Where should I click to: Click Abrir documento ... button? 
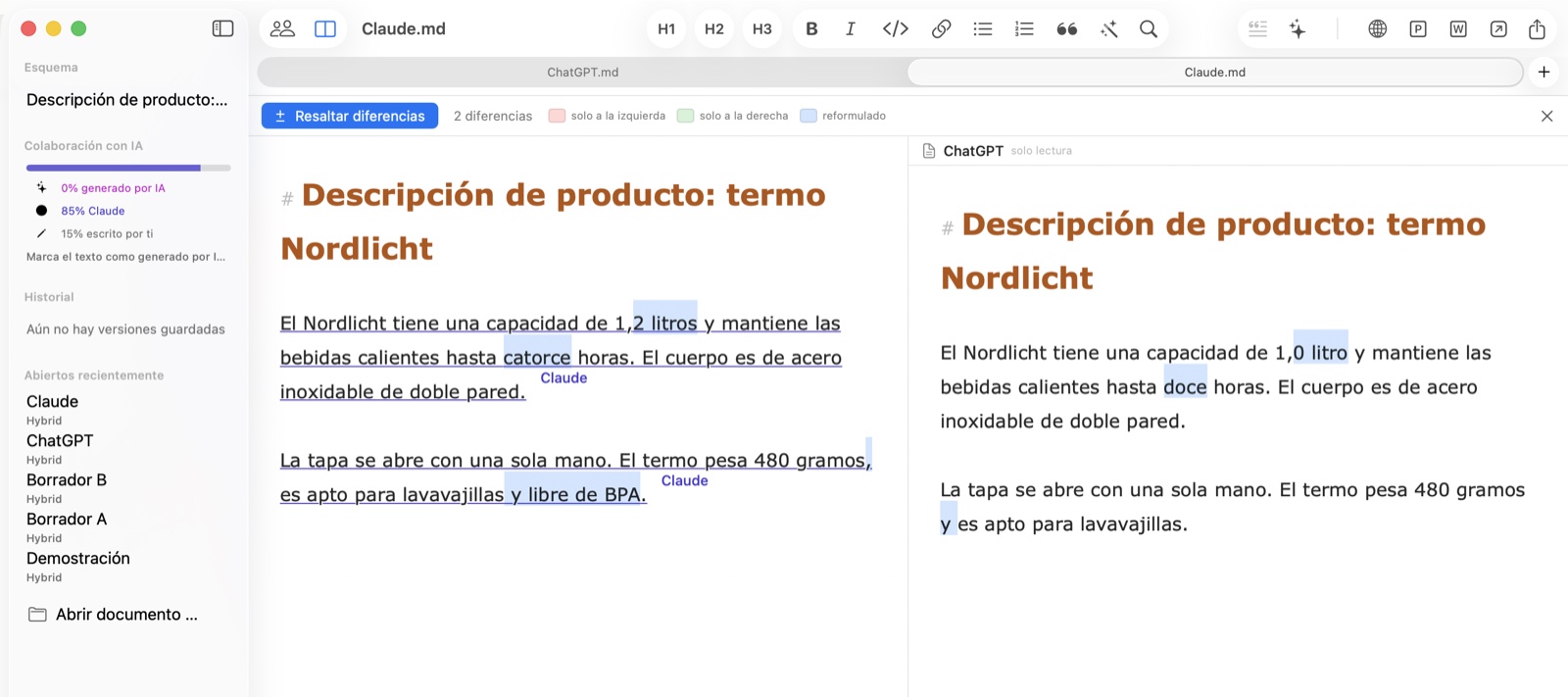[x=114, y=615]
